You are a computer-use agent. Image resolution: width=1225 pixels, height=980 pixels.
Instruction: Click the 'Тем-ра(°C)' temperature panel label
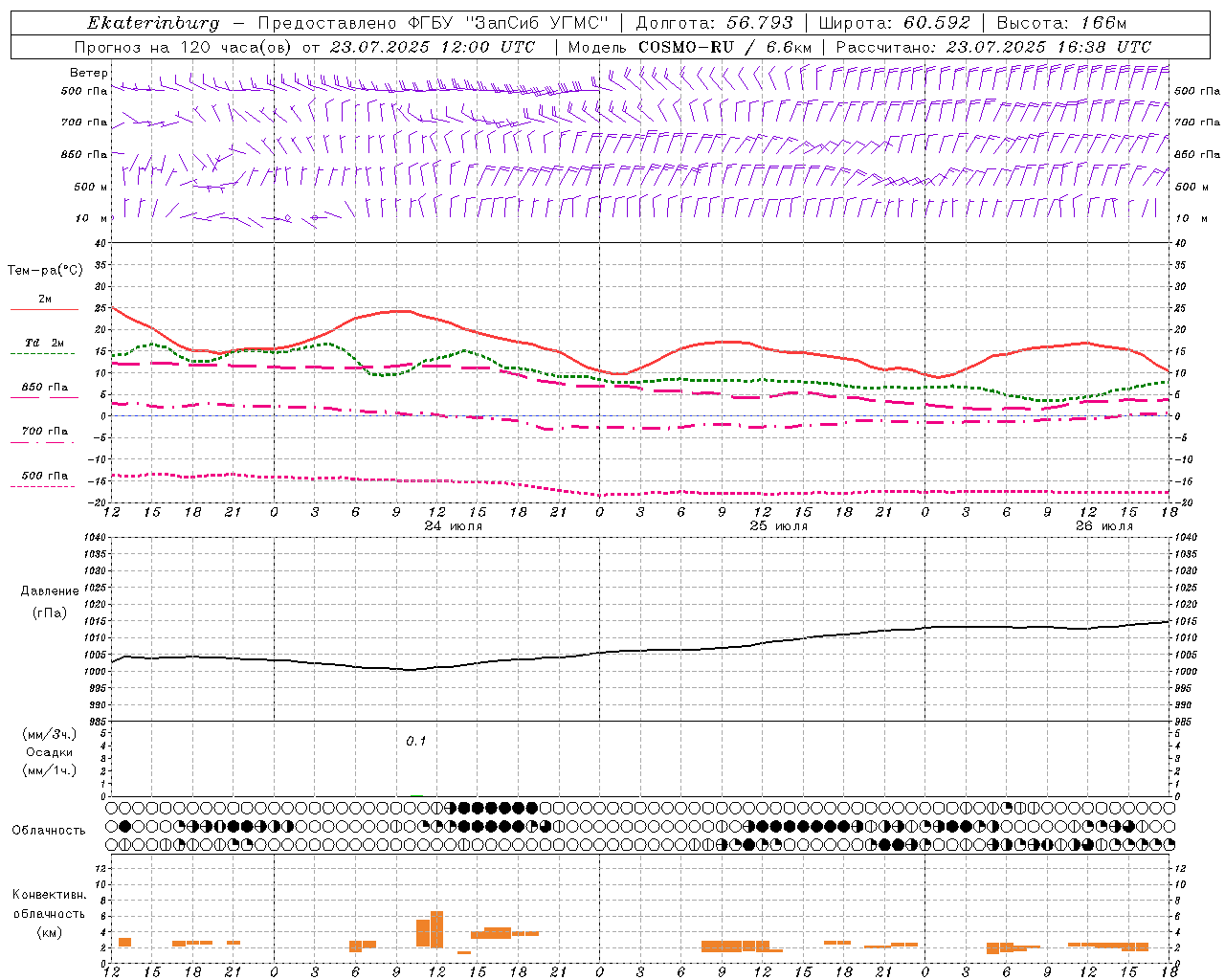[x=45, y=271]
